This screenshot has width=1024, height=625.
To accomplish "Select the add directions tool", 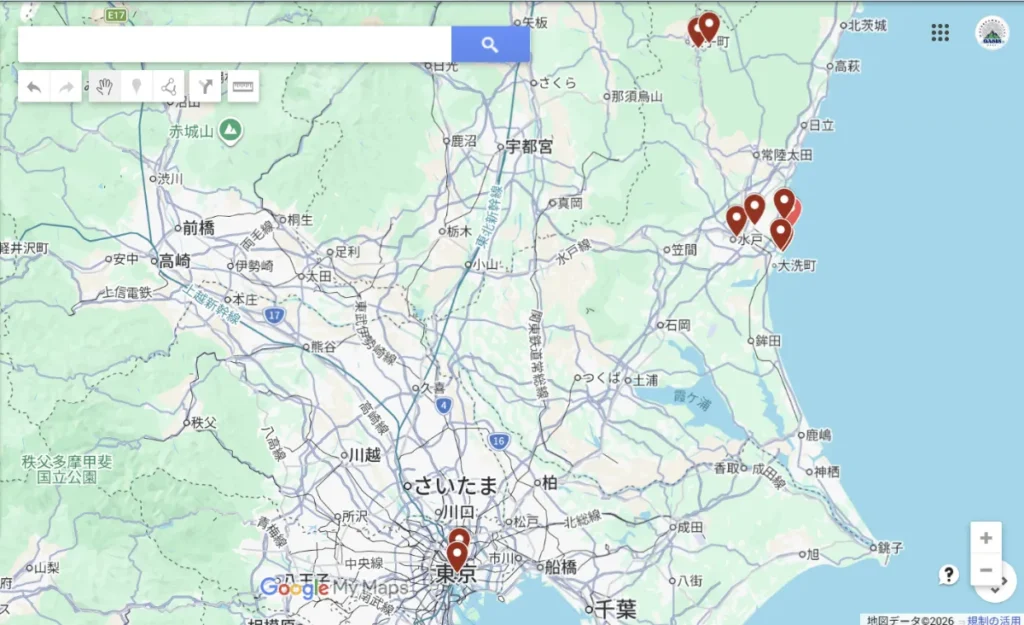I will [204, 86].
